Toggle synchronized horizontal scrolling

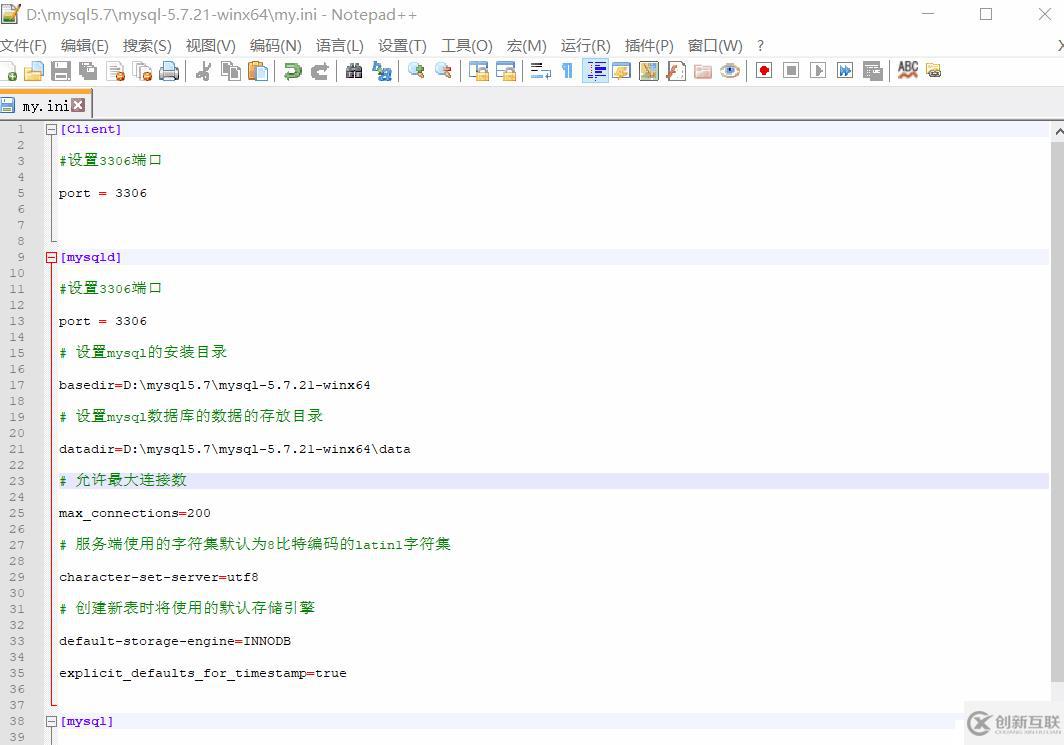tap(506, 71)
